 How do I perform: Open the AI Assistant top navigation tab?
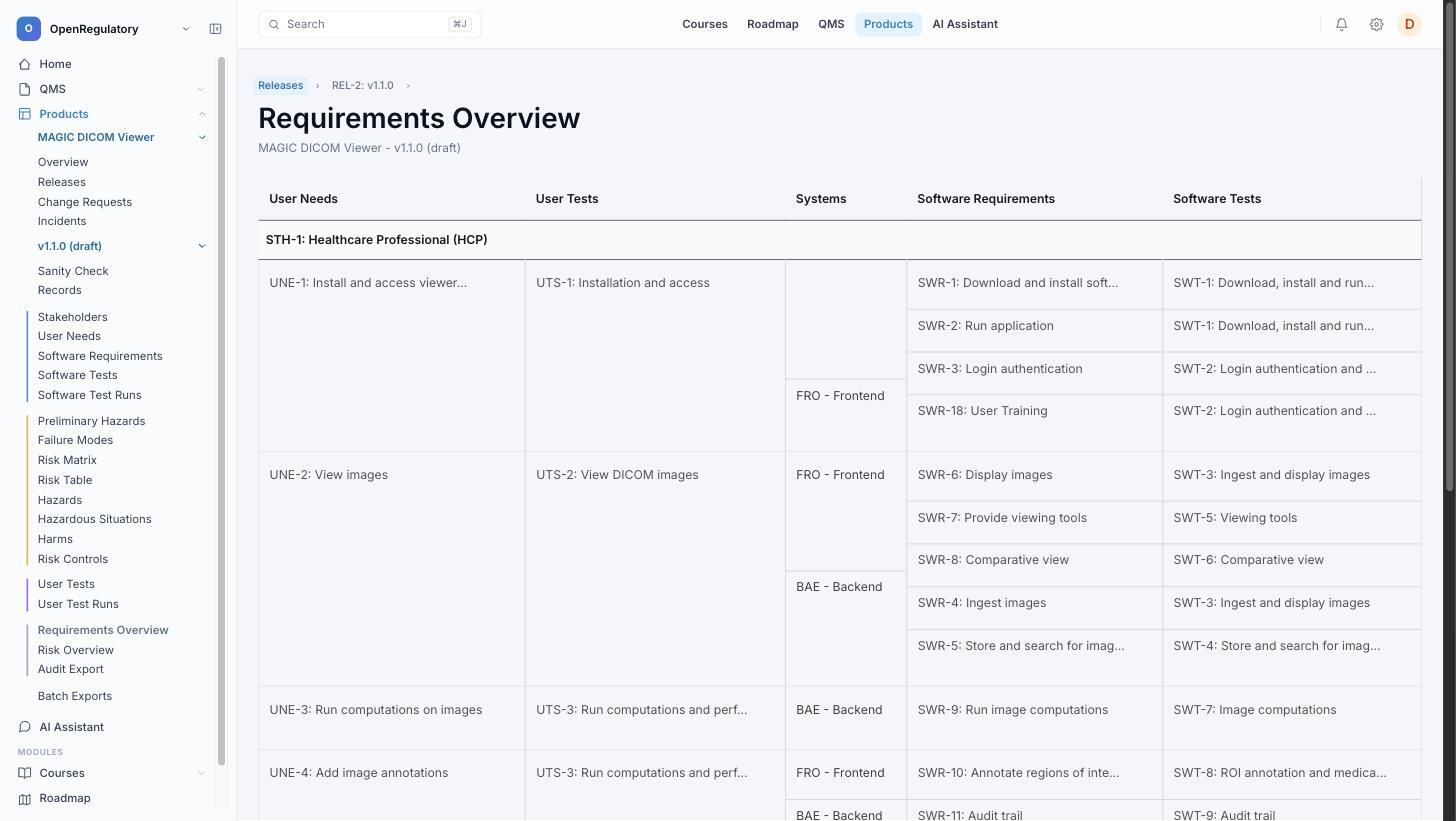tap(965, 24)
